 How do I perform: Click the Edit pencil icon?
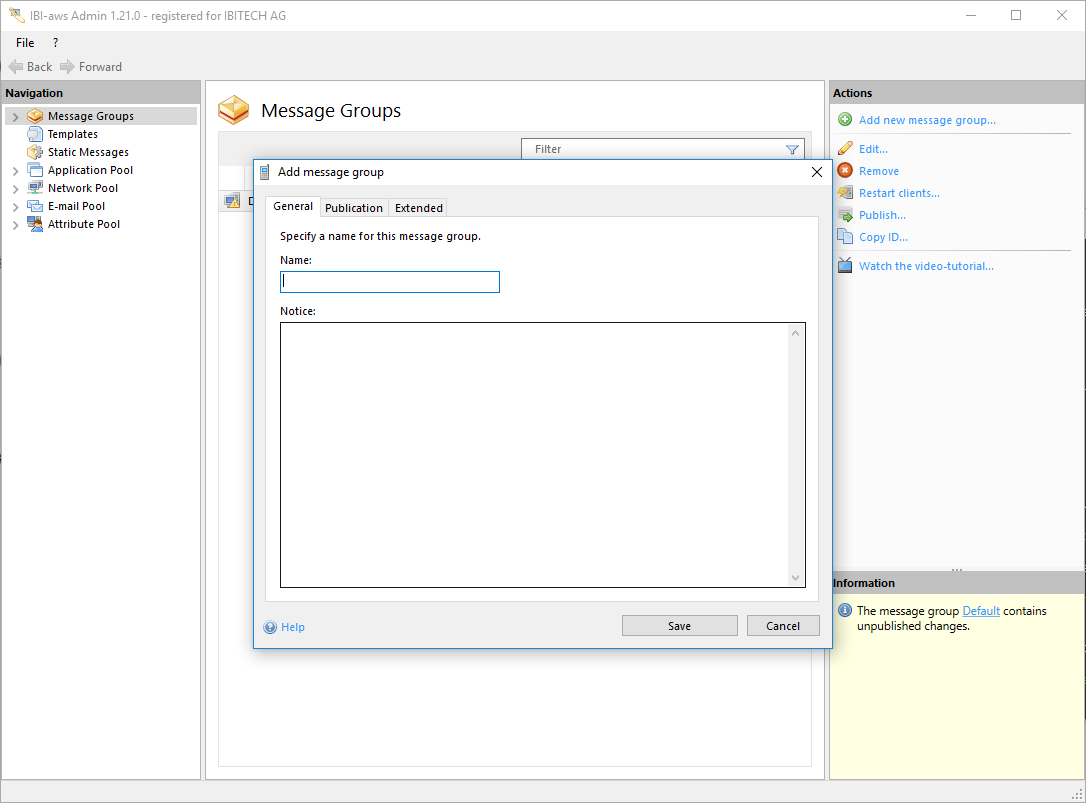tap(845, 149)
